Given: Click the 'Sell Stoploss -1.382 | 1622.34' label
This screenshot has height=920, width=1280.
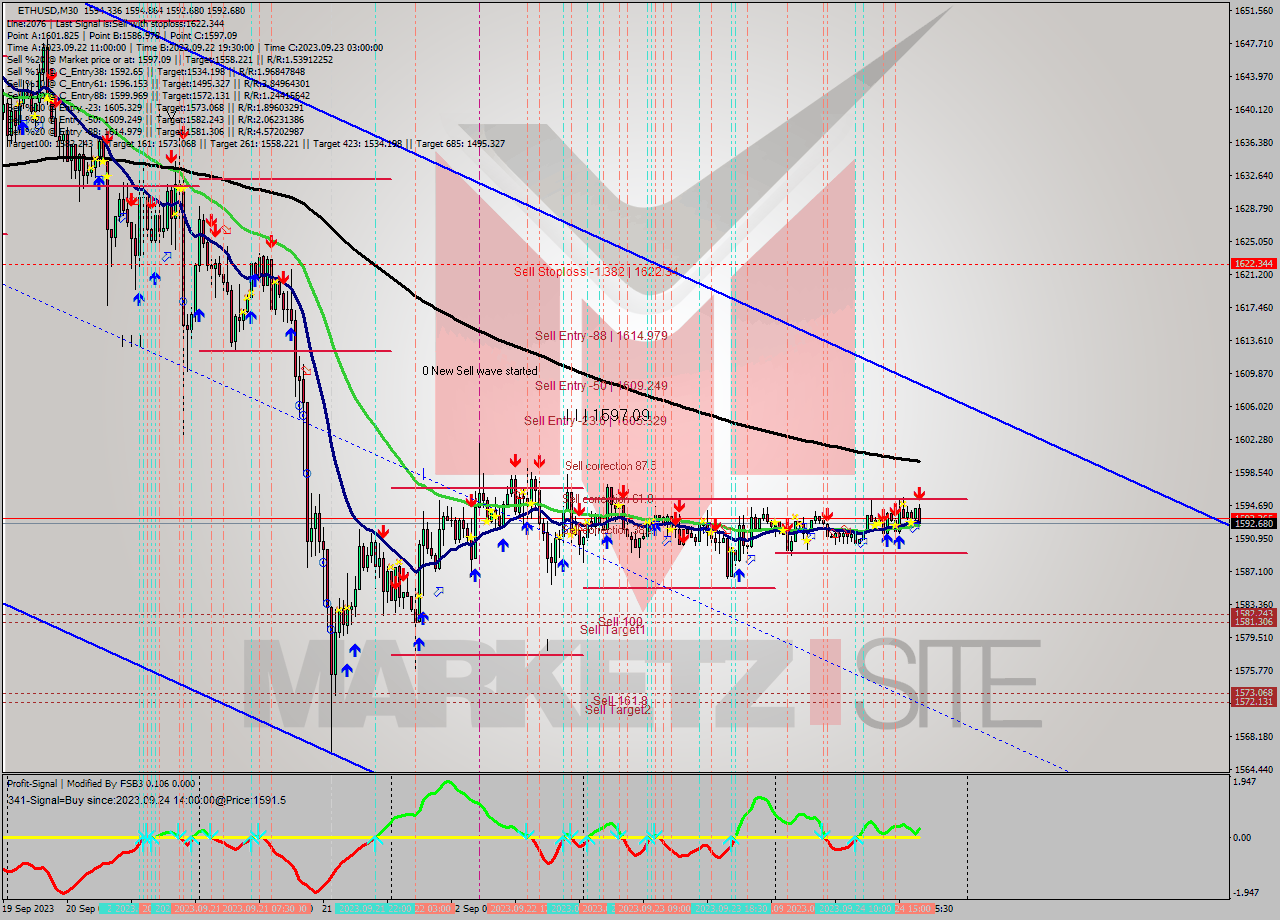Looking at the screenshot, I should (x=597, y=271).
